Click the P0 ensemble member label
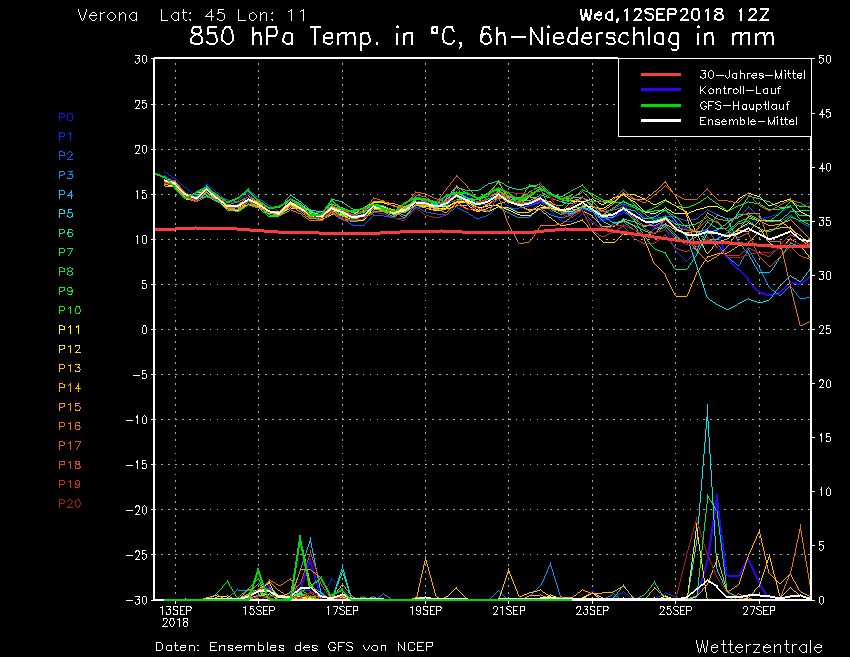The width and height of the screenshot is (850, 657). click(x=66, y=117)
